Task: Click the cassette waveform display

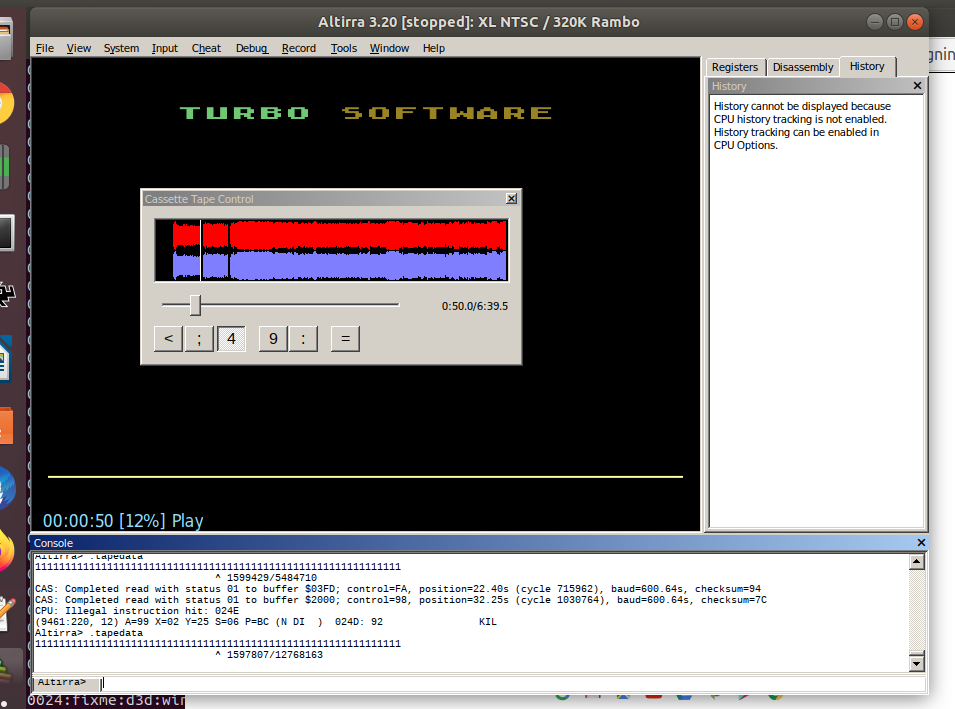Action: pyautogui.click(x=331, y=250)
